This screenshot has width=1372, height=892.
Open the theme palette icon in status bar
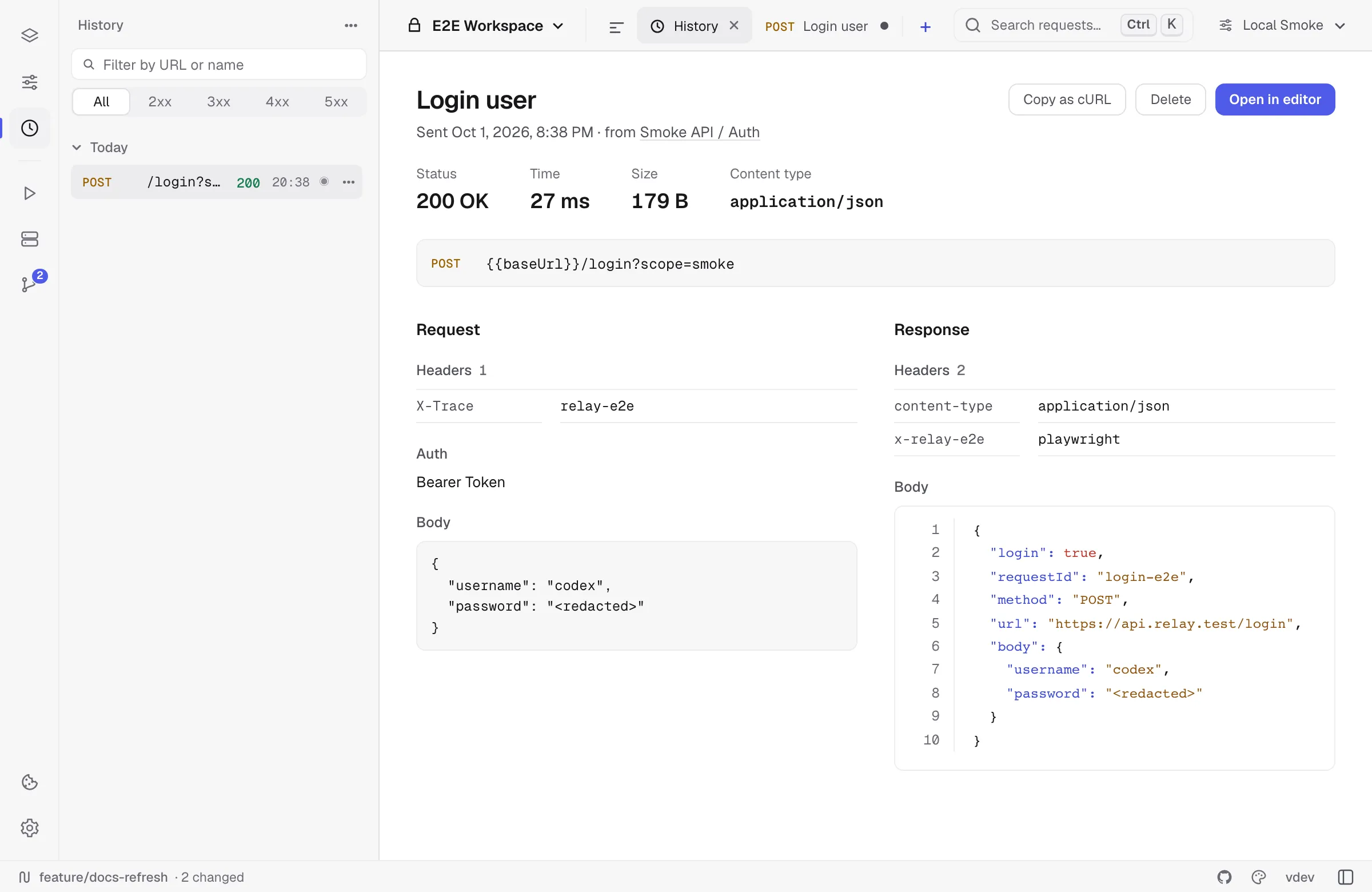(1259, 877)
